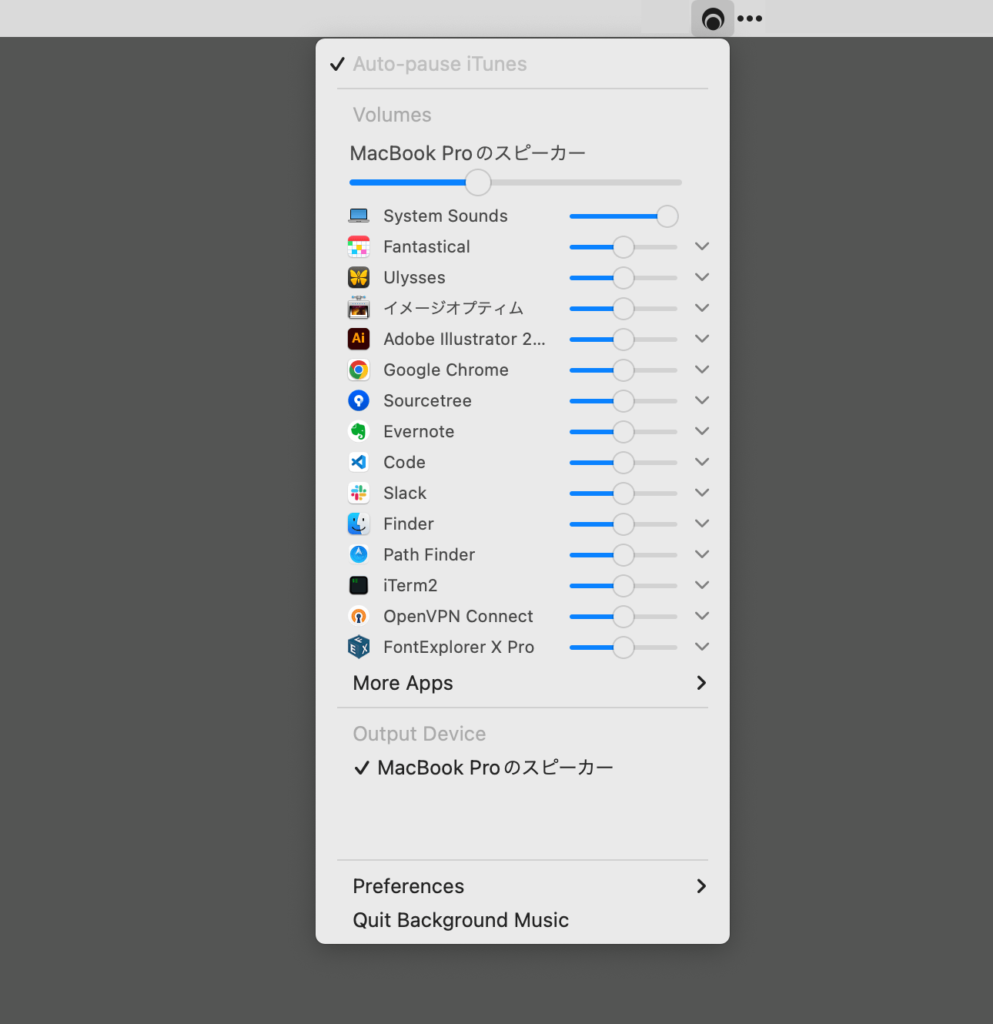This screenshot has width=993, height=1024.
Task: Open the Preferences submenu
Action: 408,886
